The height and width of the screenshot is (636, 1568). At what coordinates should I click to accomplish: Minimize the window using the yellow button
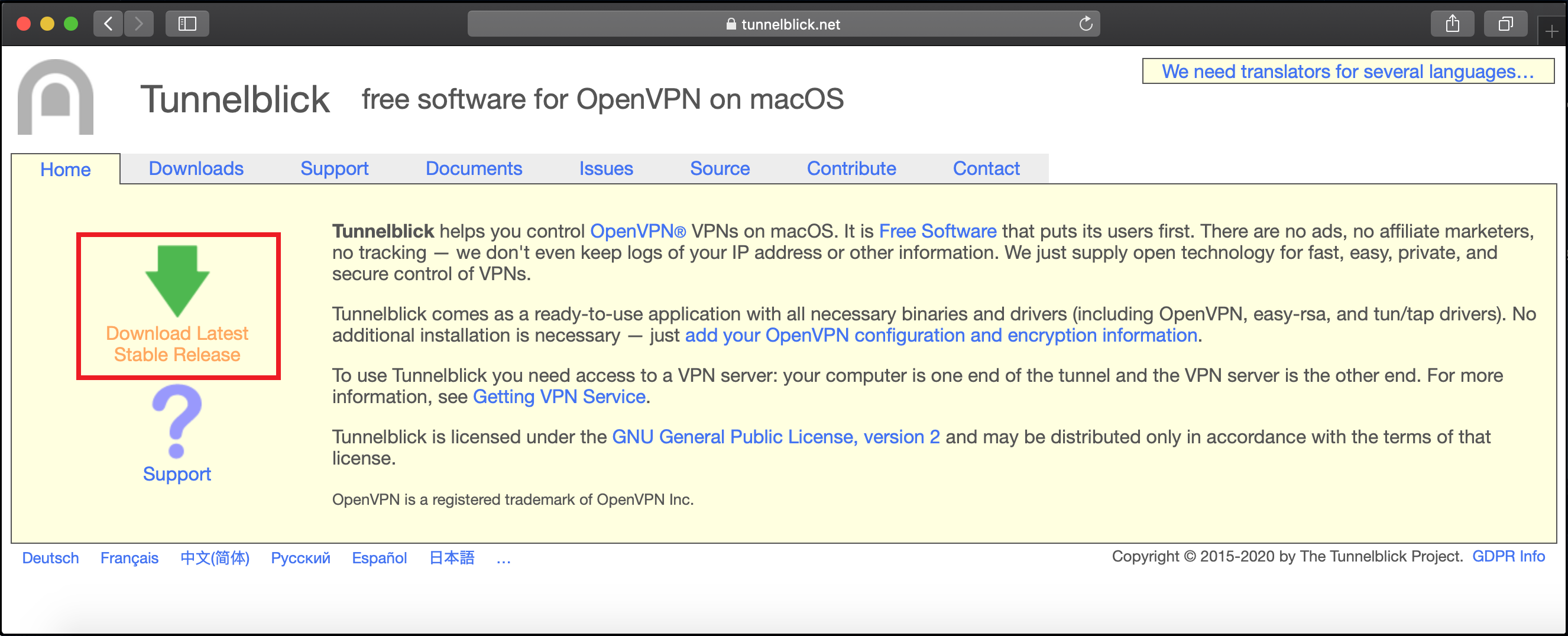pyautogui.click(x=47, y=24)
